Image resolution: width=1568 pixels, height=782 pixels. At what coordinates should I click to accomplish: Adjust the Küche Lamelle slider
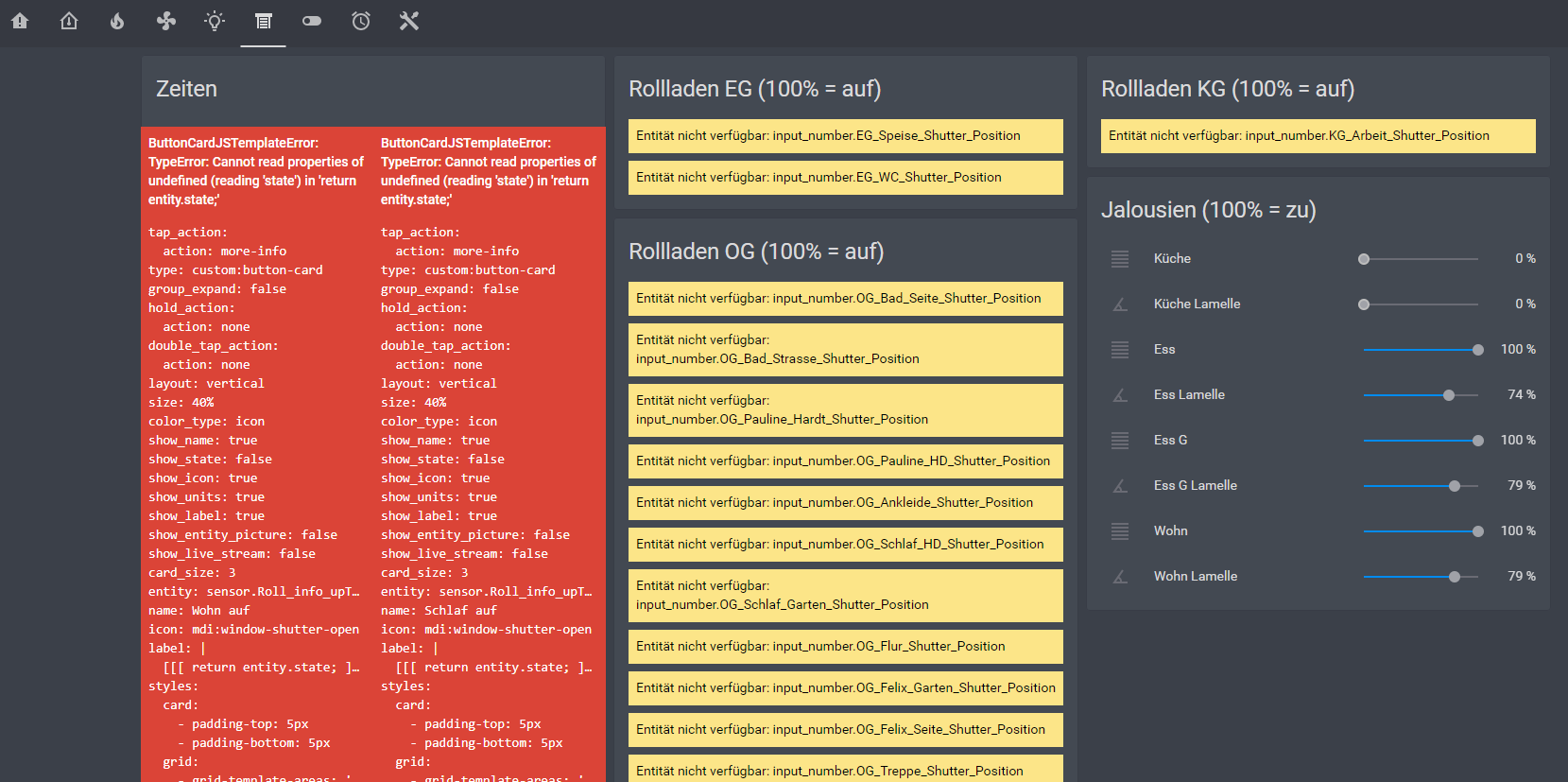pyautogui.click(x=1421, y=304)
